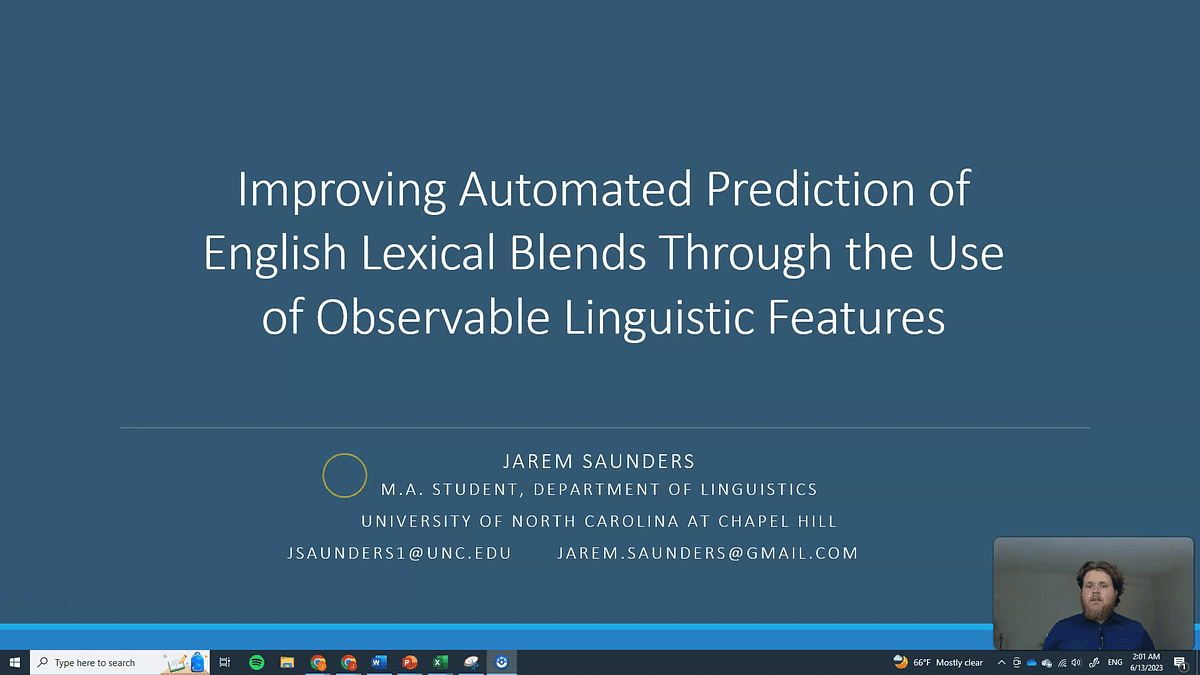Switch to Microsoft Word in taskbar
1200x675 pixels.
point(379,662)
